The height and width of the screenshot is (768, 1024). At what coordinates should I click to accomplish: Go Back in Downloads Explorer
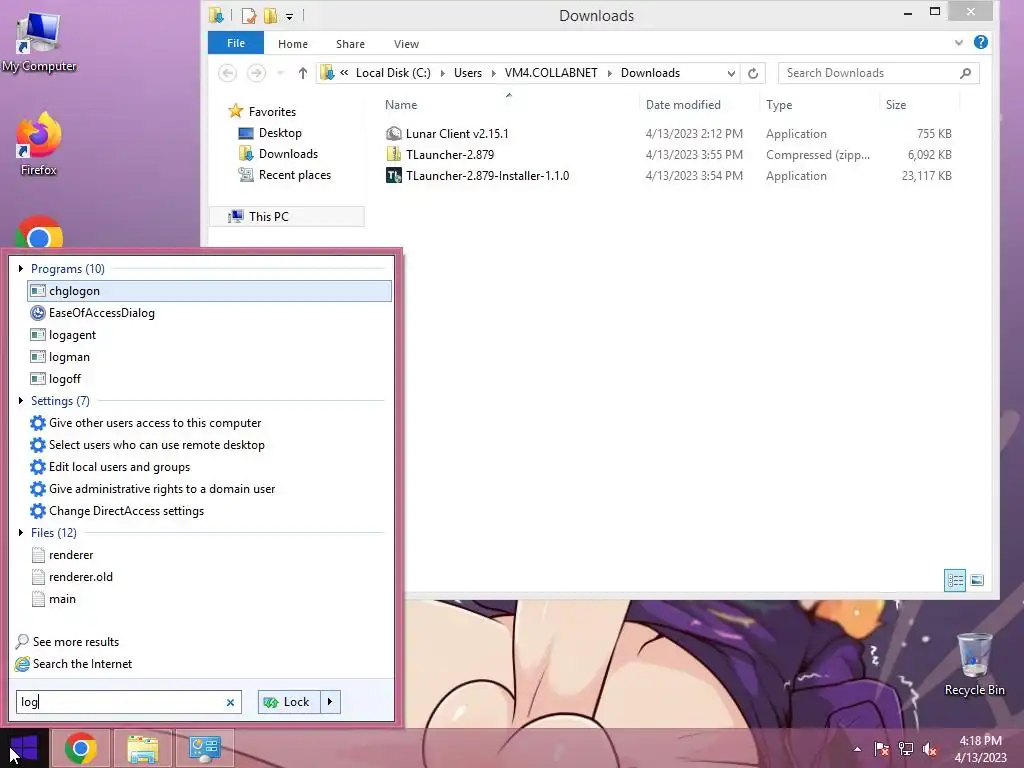tap(227, 72)
